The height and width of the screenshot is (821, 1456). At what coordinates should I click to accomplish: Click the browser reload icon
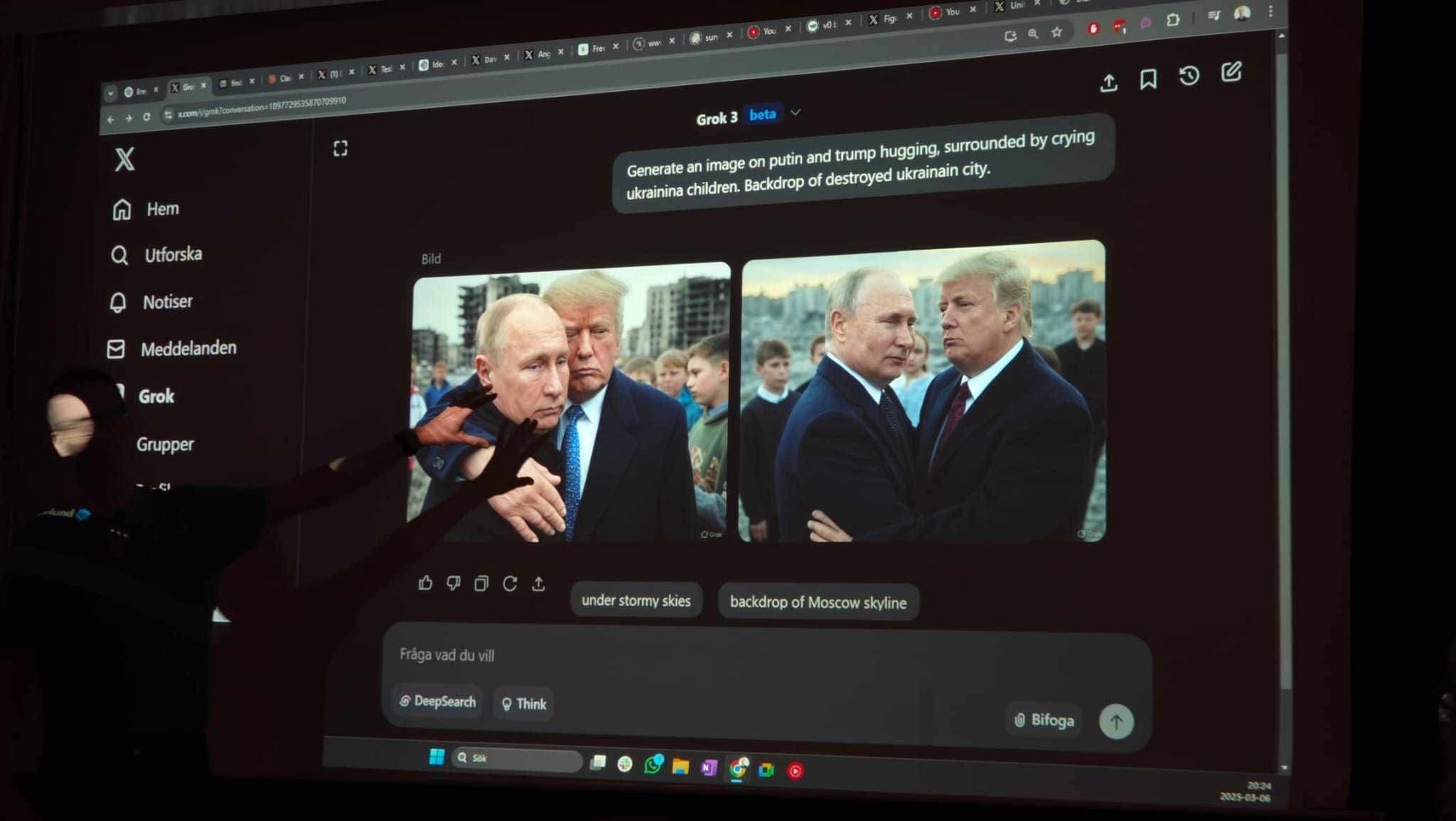[146, 116]
